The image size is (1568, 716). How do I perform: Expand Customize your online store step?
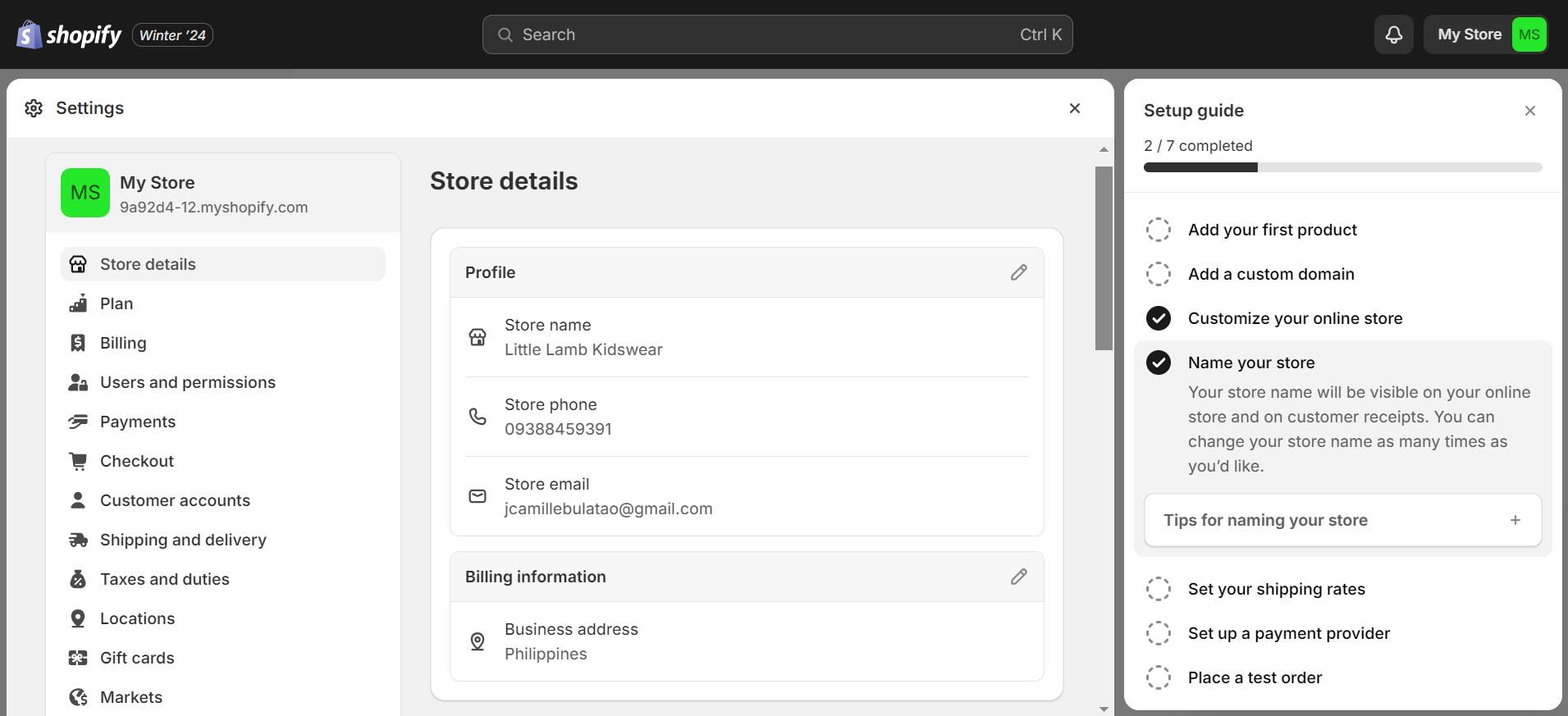tap(1296, 318)
